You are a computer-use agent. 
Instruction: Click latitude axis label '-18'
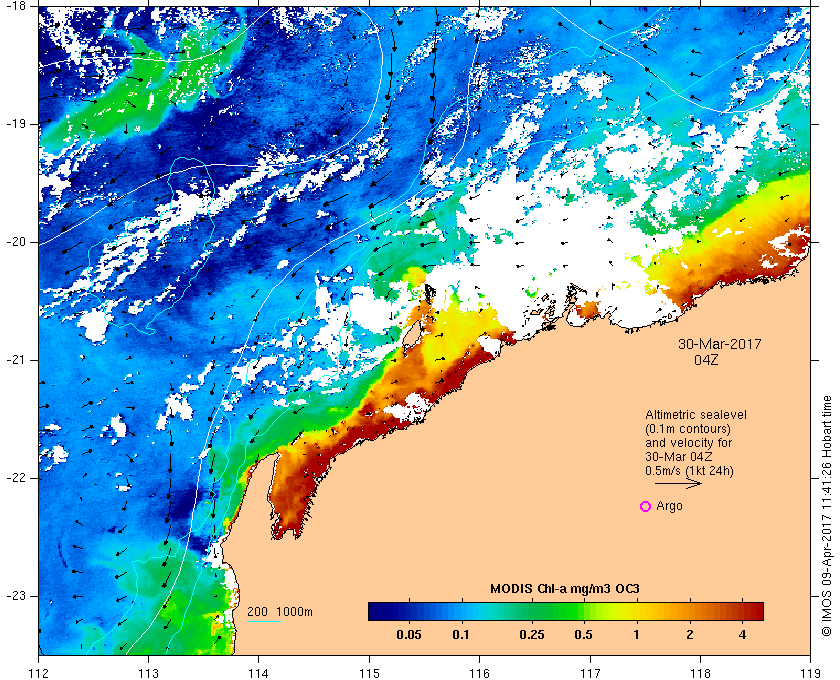tap(16, 5)
